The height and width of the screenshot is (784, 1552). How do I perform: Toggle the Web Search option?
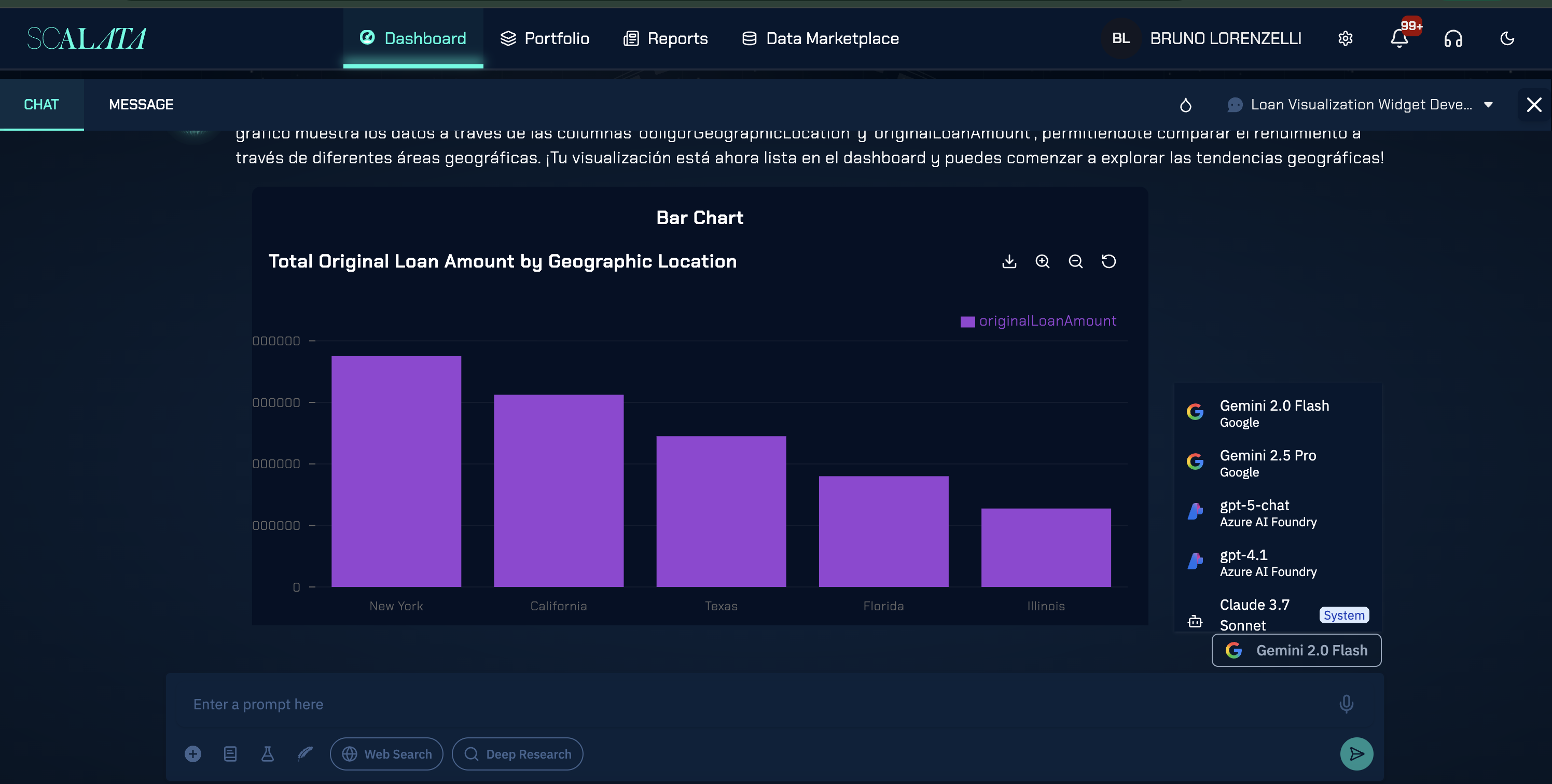(x=386, y=754)
